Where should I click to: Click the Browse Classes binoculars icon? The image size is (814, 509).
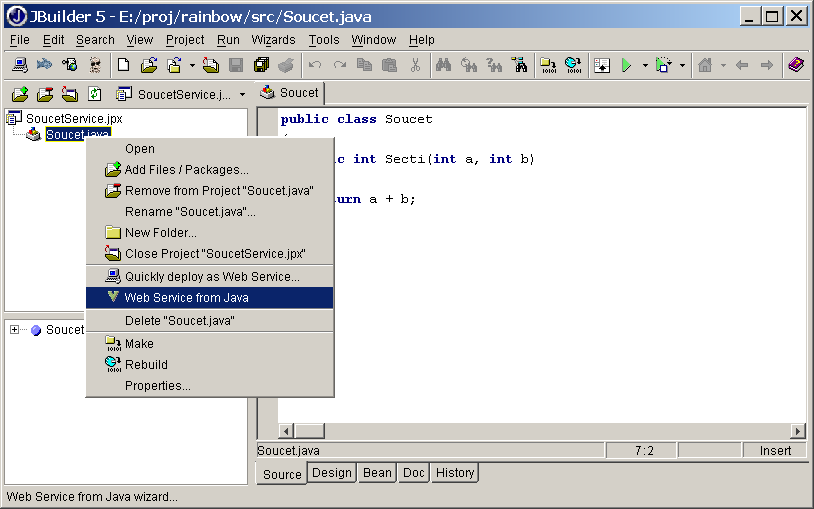(x=519, y=65)
